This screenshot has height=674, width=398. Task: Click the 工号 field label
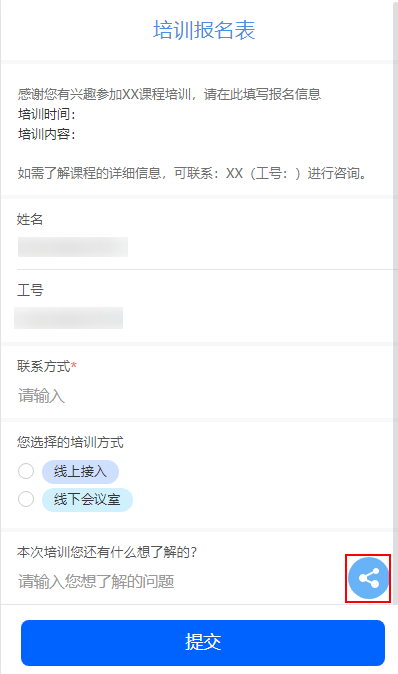coord(30,290)
